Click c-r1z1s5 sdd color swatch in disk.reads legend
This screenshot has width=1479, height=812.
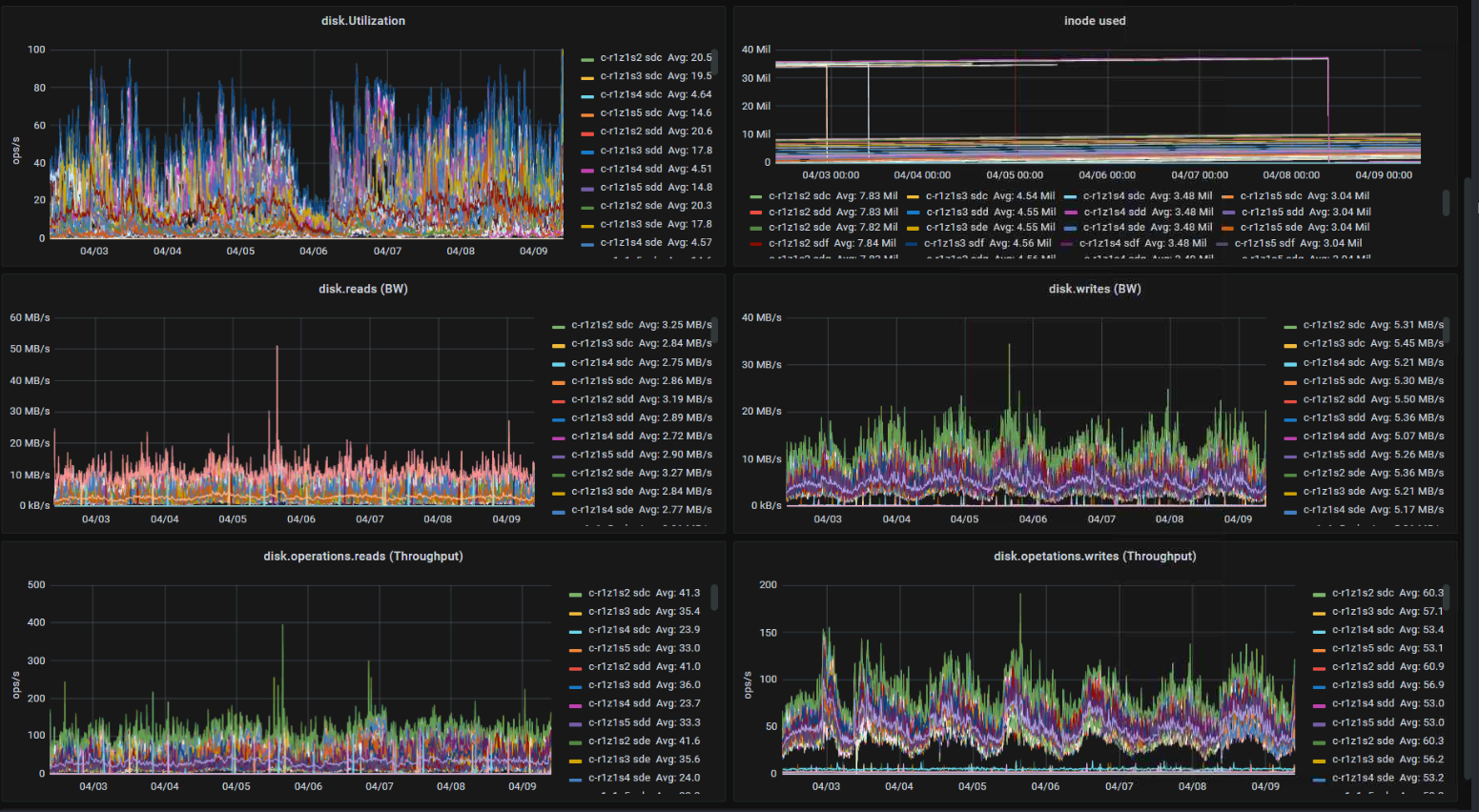click(559, 456)
